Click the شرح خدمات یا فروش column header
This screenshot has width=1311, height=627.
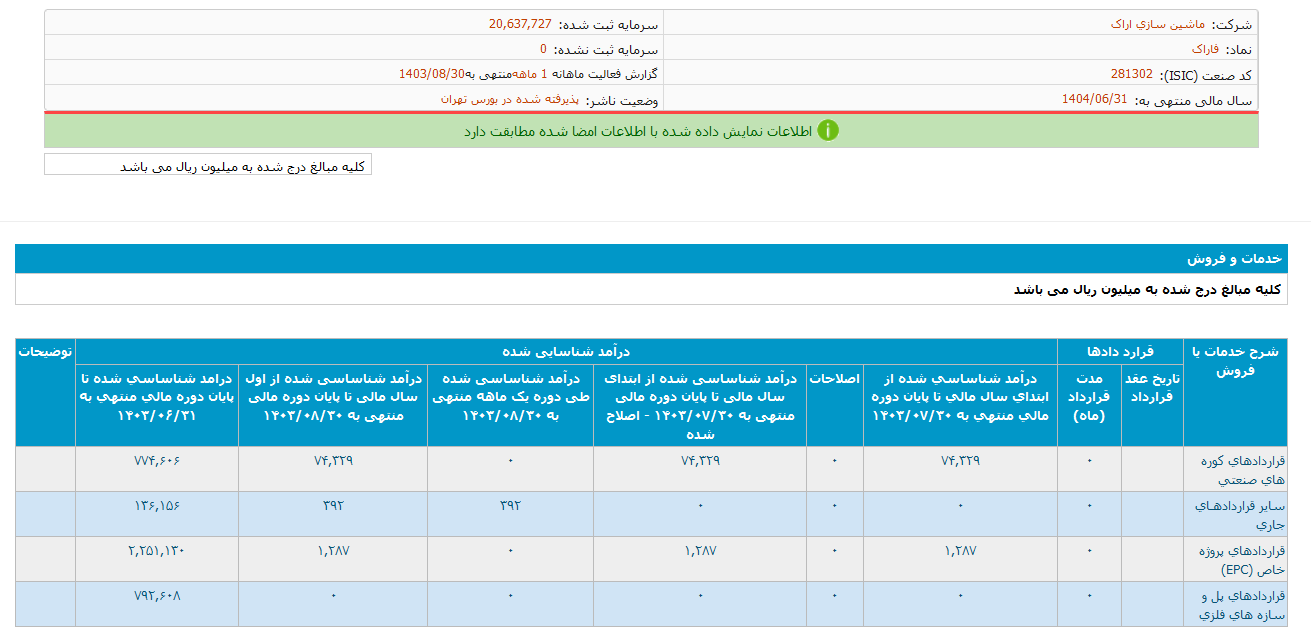pos(1246,361)
